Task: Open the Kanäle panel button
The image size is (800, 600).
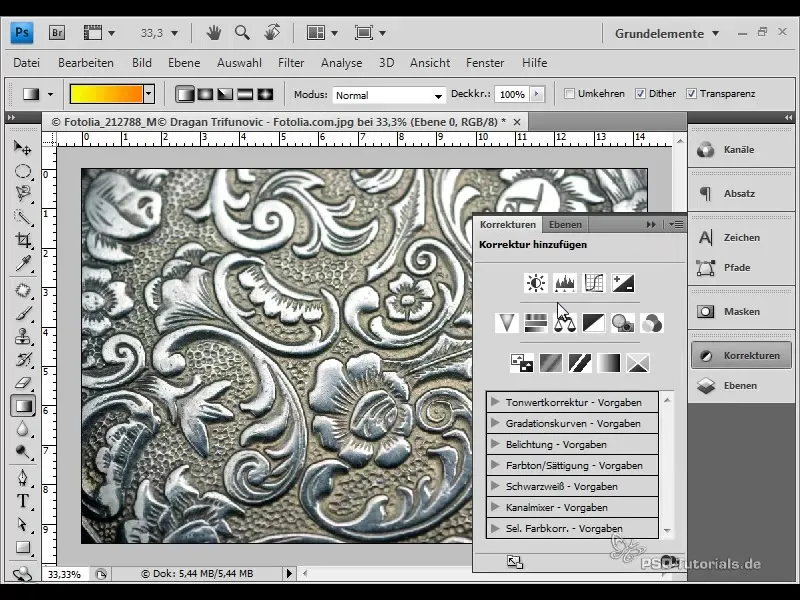Action: (x=741, y=149)
